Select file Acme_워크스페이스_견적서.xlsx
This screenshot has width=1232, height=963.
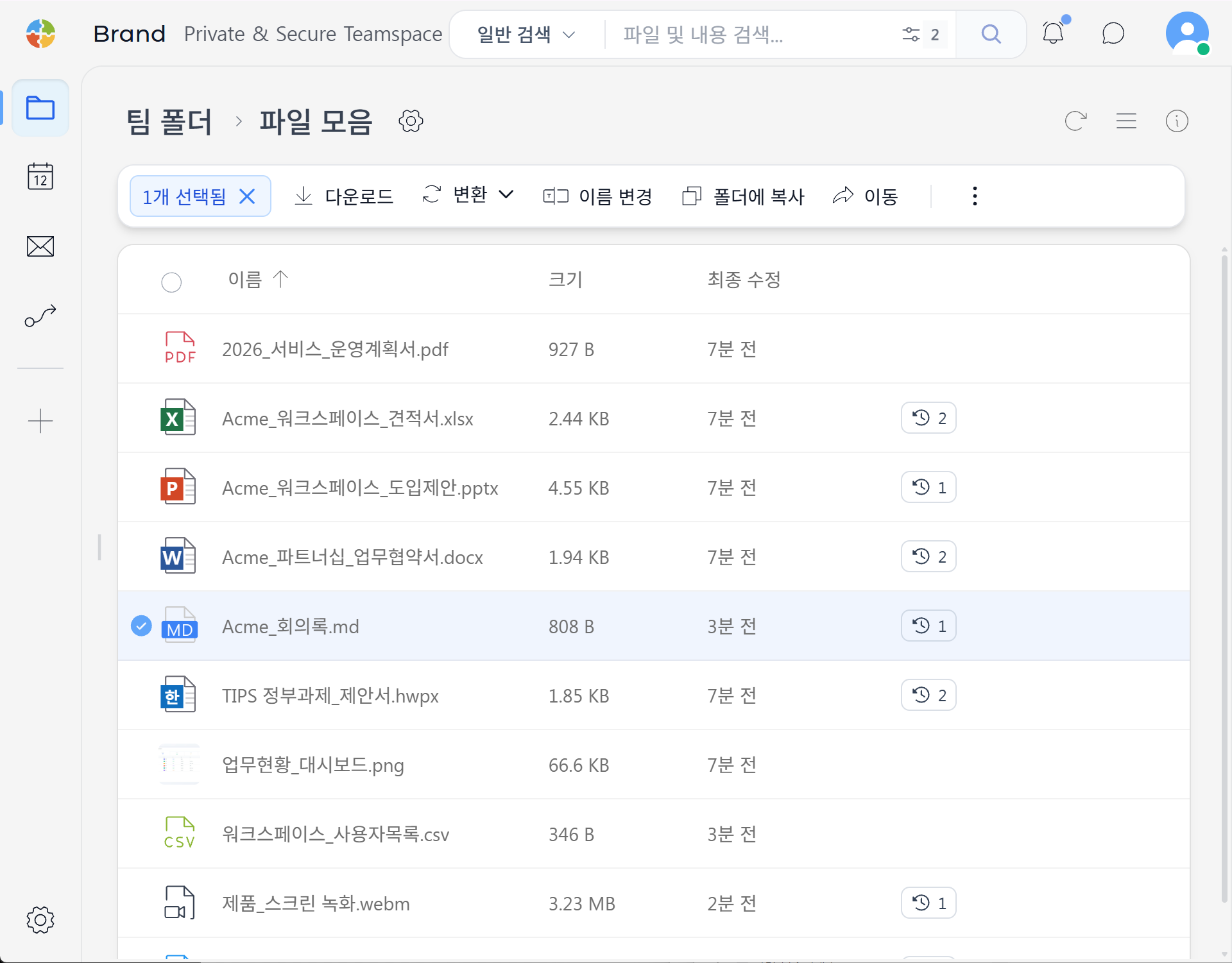pyautogui.click(x=348, y=418)
